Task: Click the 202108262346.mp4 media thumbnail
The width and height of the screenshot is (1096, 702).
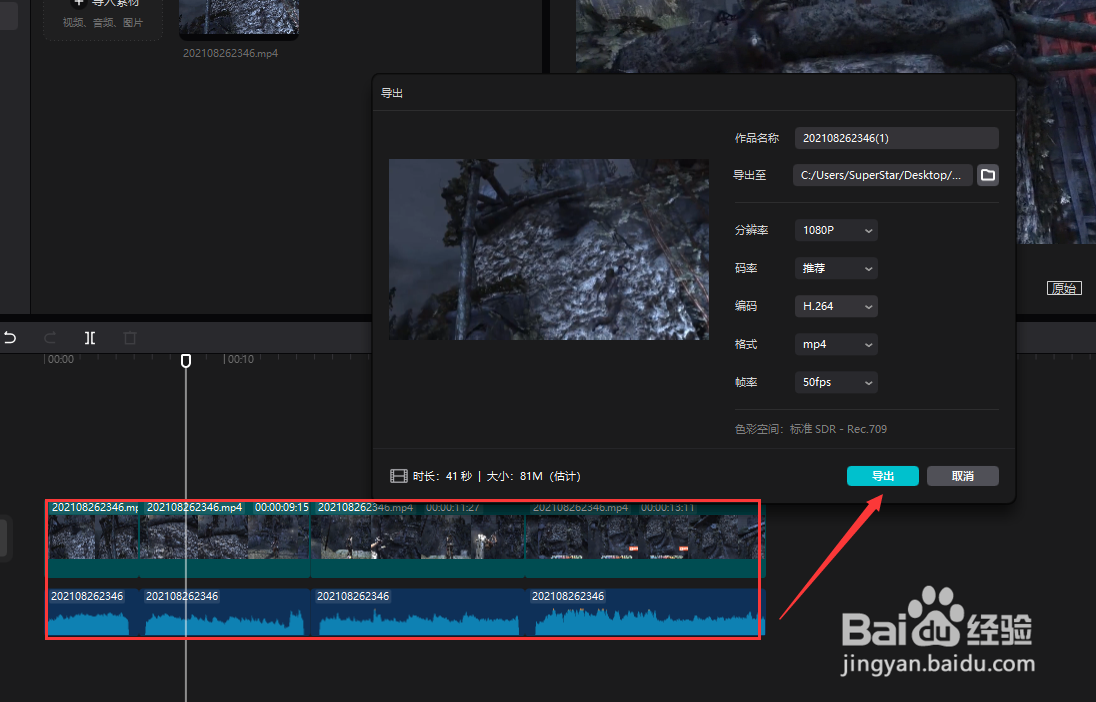Action: (x=239, y=18)
